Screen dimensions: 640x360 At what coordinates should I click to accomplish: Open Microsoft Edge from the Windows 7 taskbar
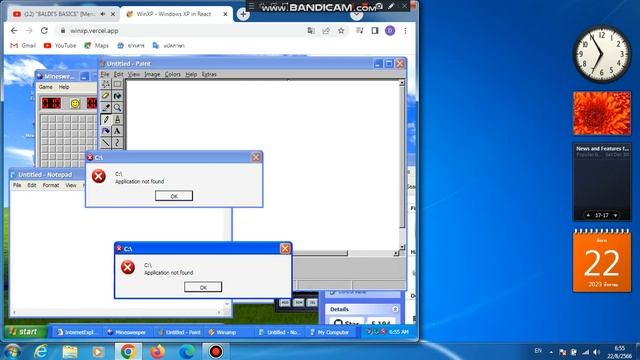pyautogui.click(x=187, y=351)
